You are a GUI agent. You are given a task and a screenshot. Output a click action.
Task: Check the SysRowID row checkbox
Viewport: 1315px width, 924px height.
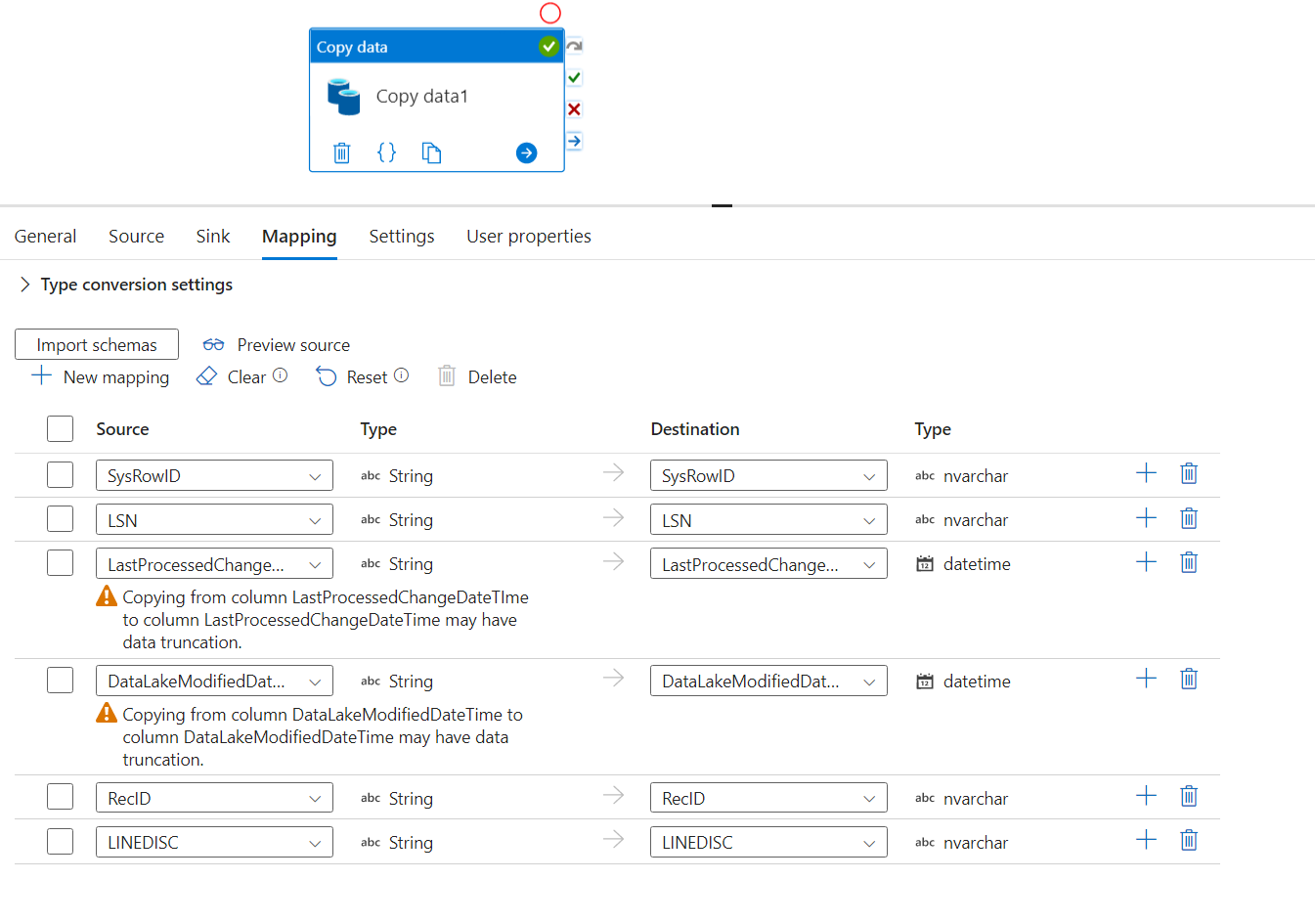[61, 475]
